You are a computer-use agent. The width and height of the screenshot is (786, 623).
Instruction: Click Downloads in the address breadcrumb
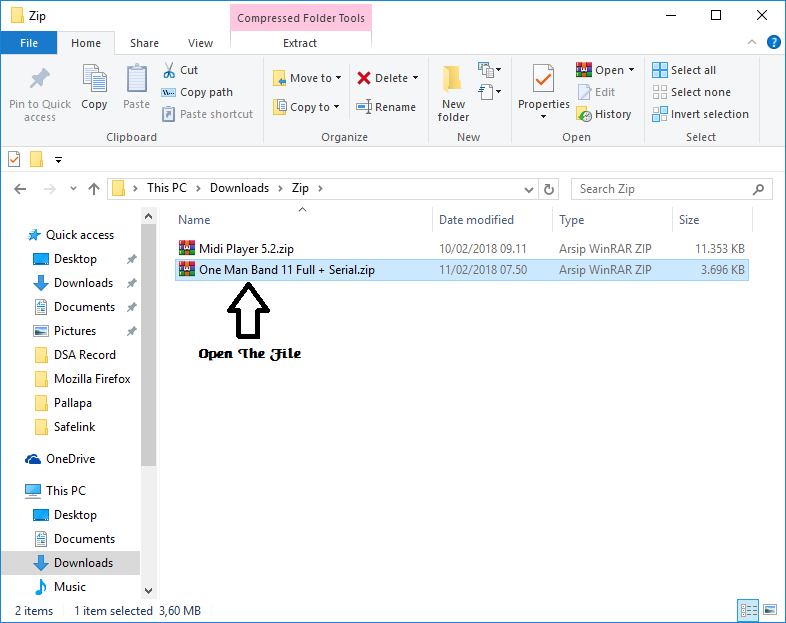click(x=239, y=188)
